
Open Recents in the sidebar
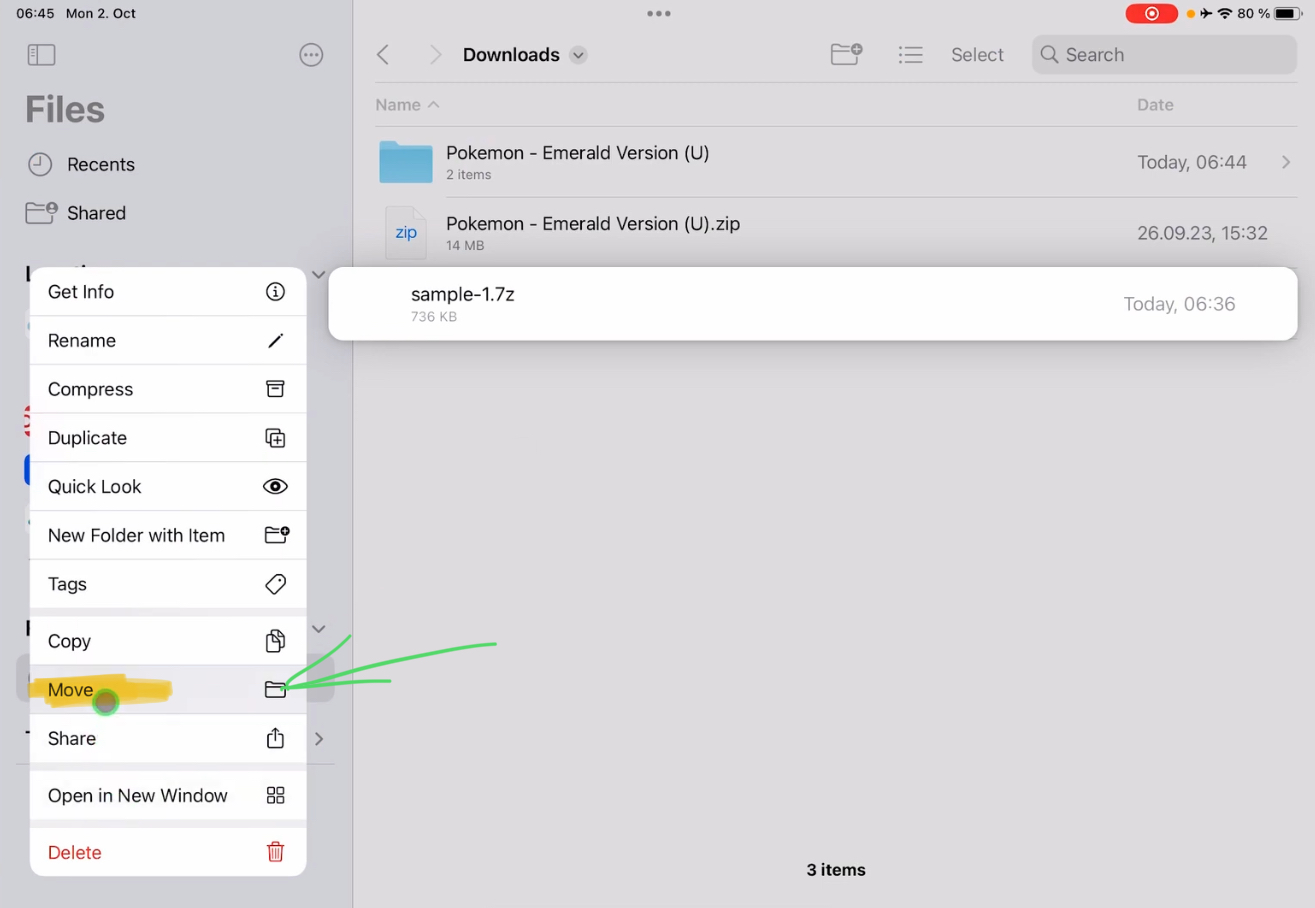[100, 164]
